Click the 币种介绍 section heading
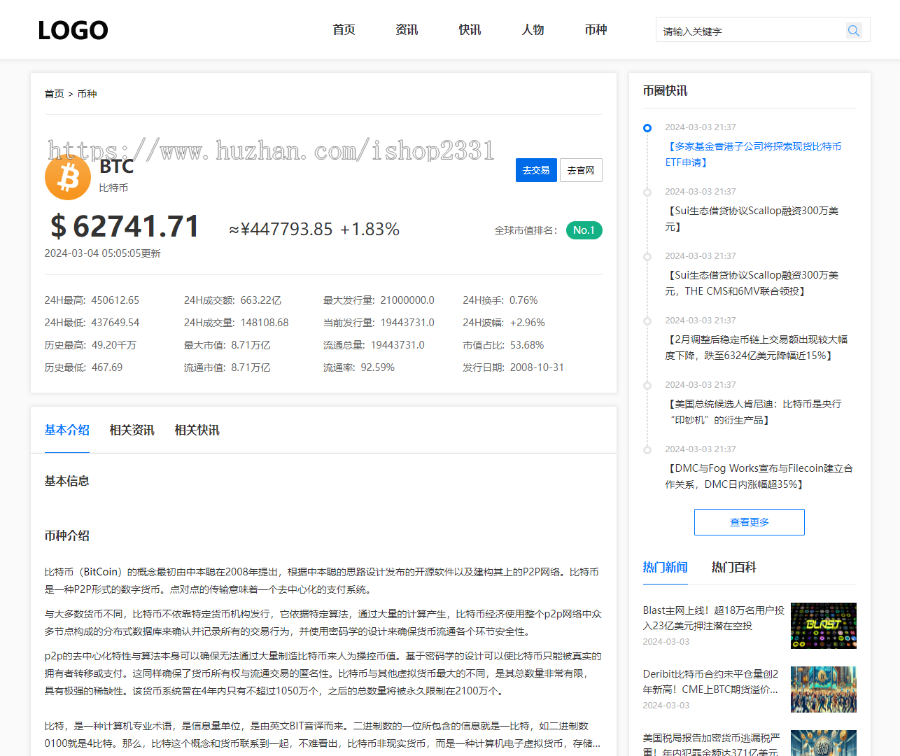Screen dimensions: 900x756 [x=67, y=536]
